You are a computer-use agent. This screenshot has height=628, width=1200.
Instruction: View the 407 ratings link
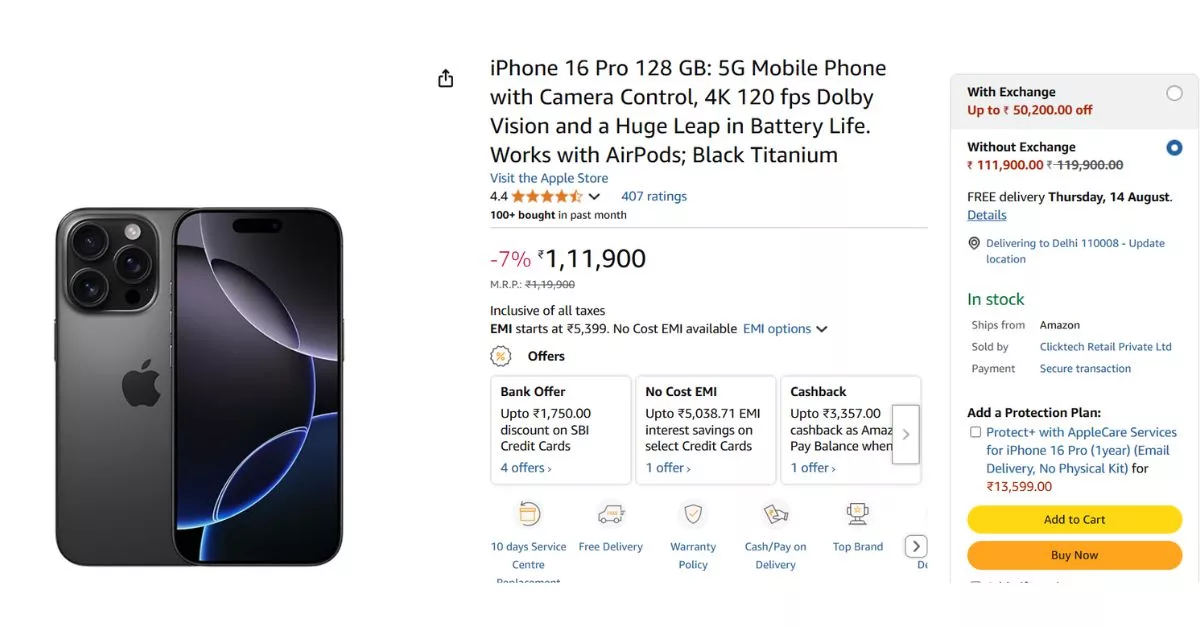(653, 196)
